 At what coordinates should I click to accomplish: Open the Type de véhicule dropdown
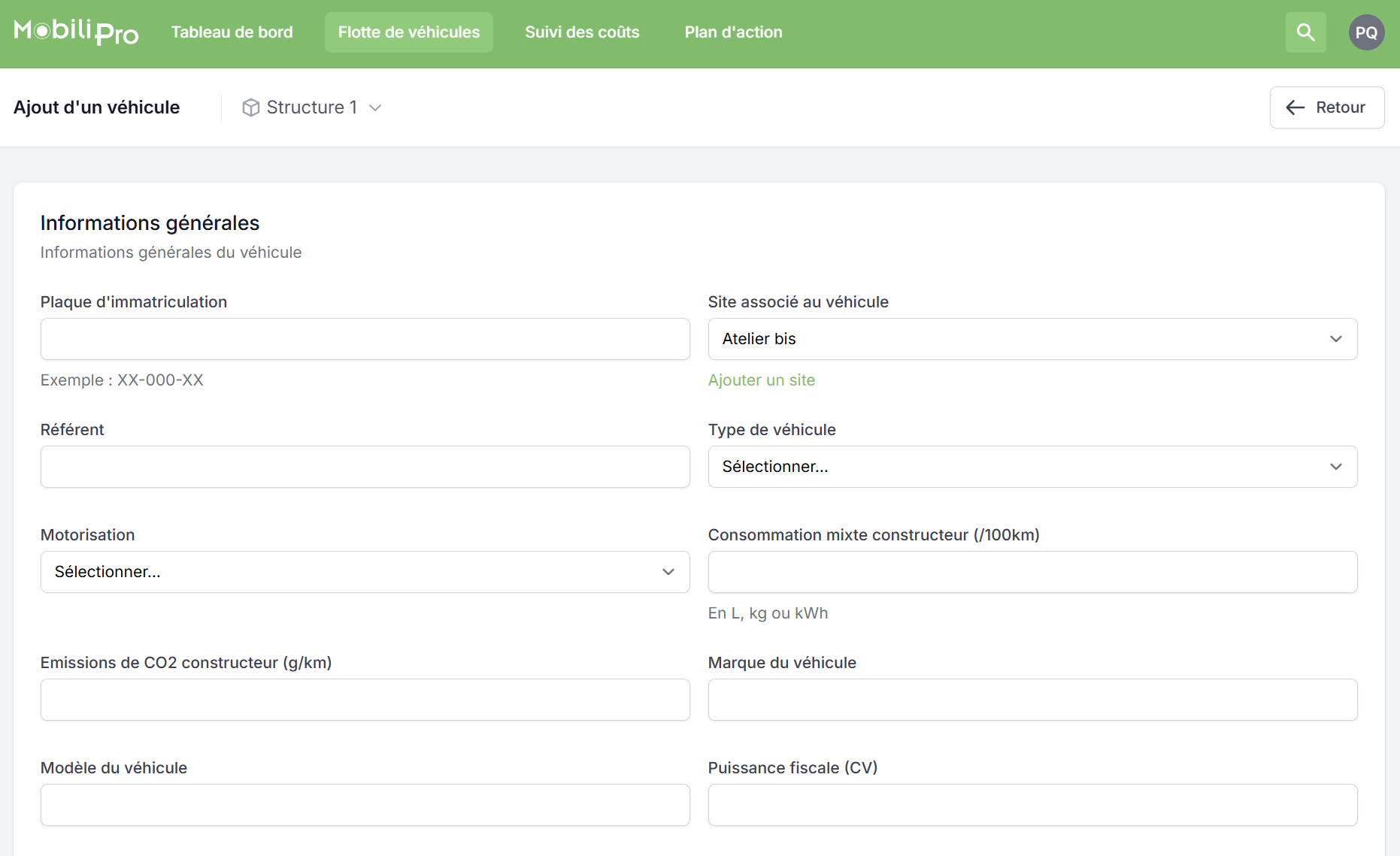(1032, 467)
